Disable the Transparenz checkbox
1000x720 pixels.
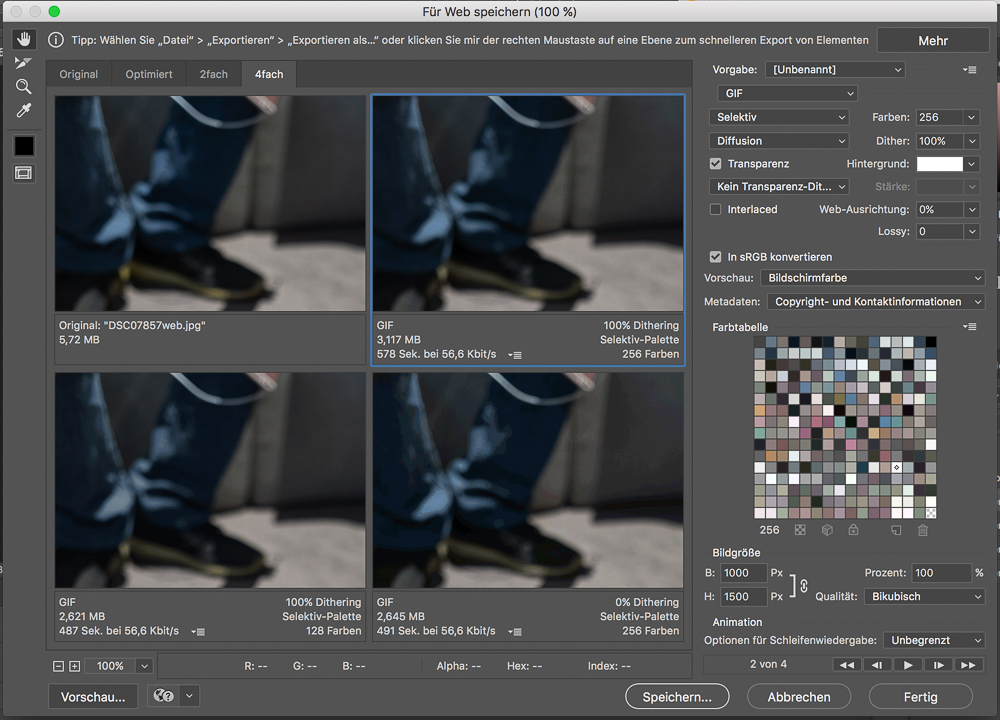[x=716, y=164]
